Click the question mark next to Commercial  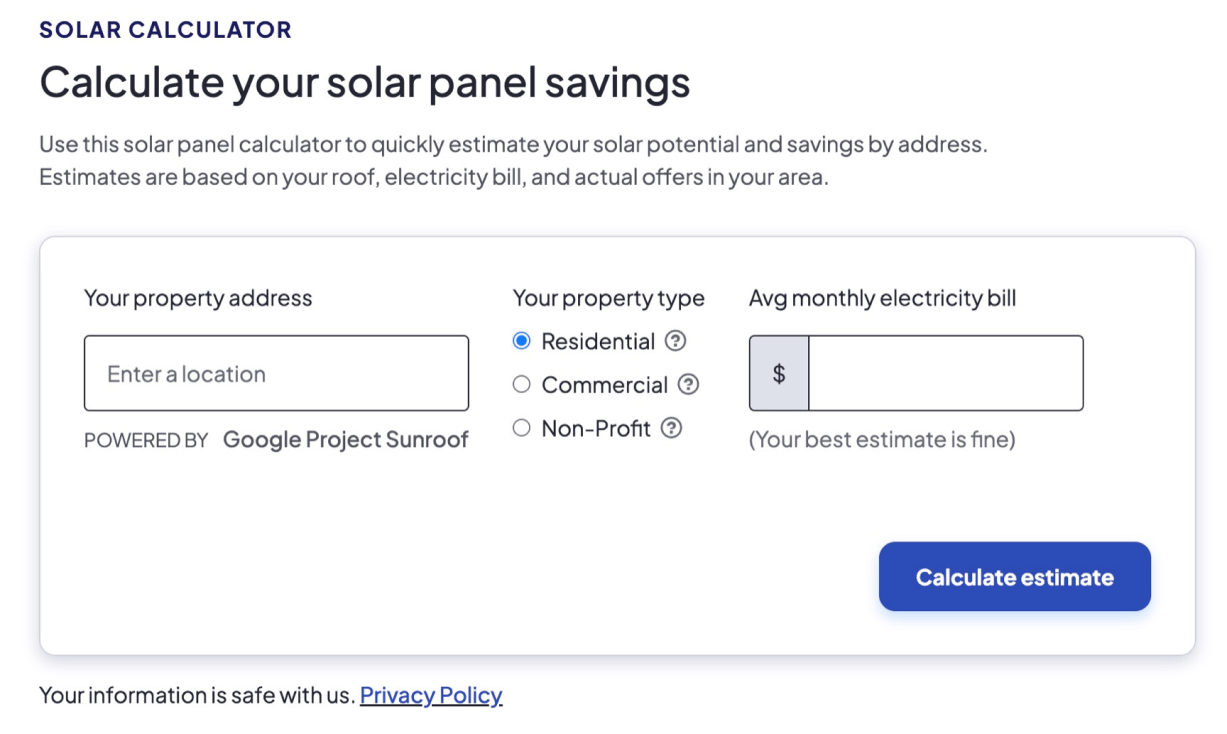pyautogui.click(x=688, y=385)
